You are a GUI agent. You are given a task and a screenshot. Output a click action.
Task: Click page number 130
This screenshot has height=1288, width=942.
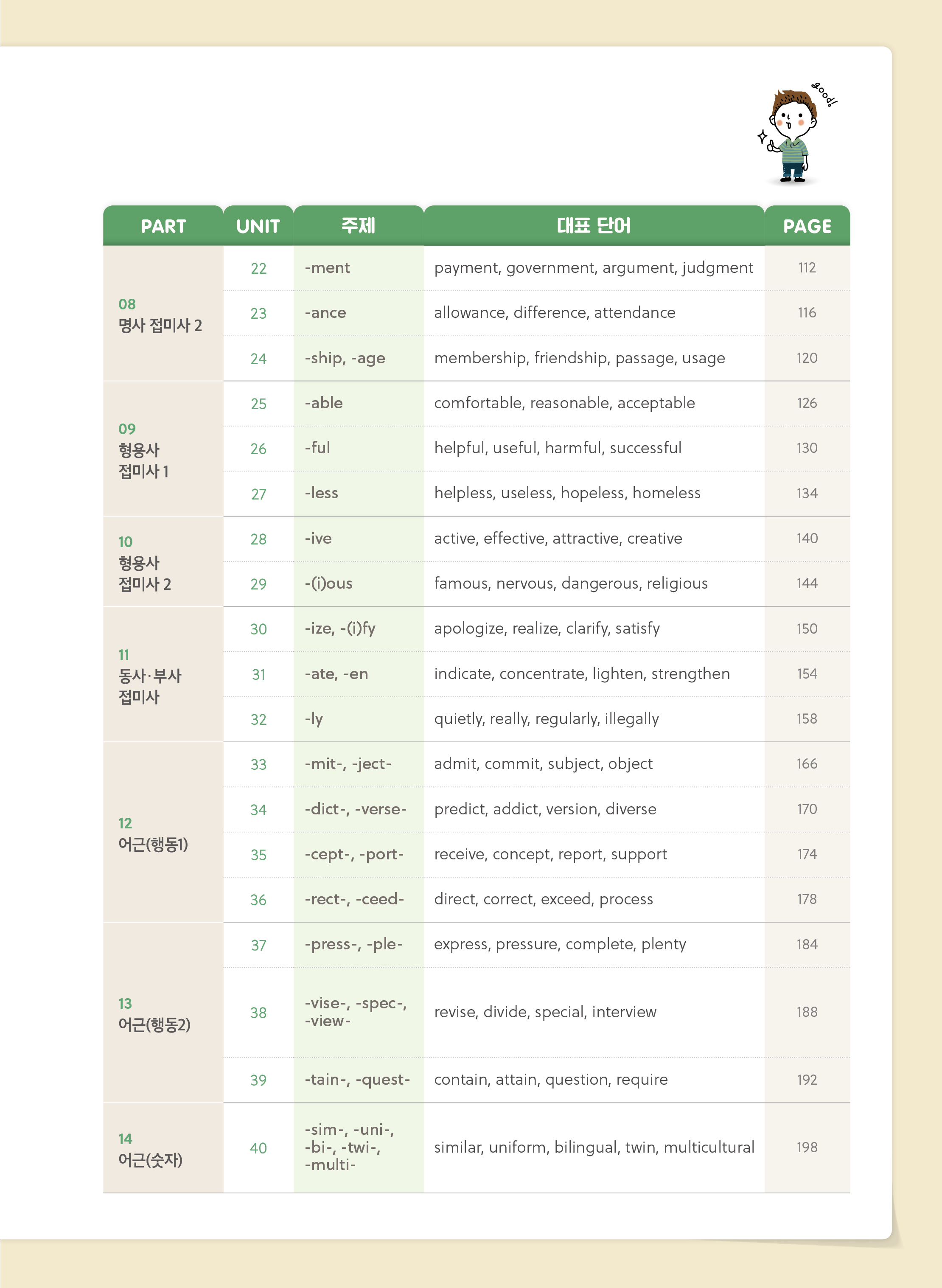(x=807, y=448)
